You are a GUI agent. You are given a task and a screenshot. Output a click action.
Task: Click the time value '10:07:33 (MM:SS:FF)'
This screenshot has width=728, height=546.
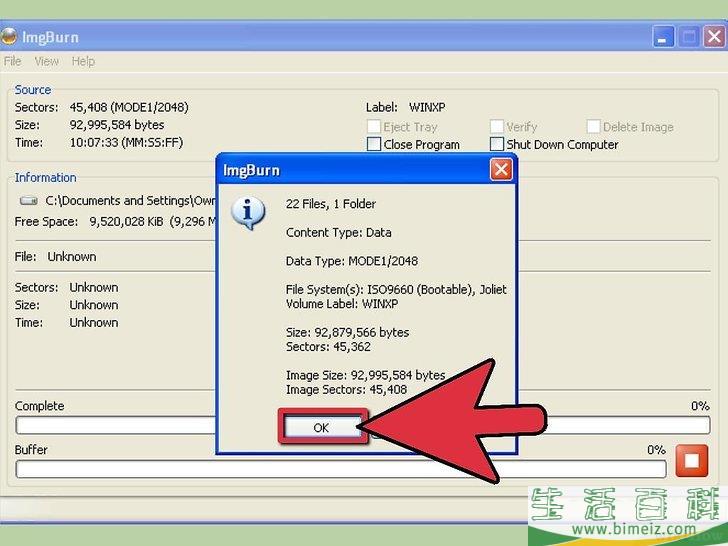(x=126, y=143)
